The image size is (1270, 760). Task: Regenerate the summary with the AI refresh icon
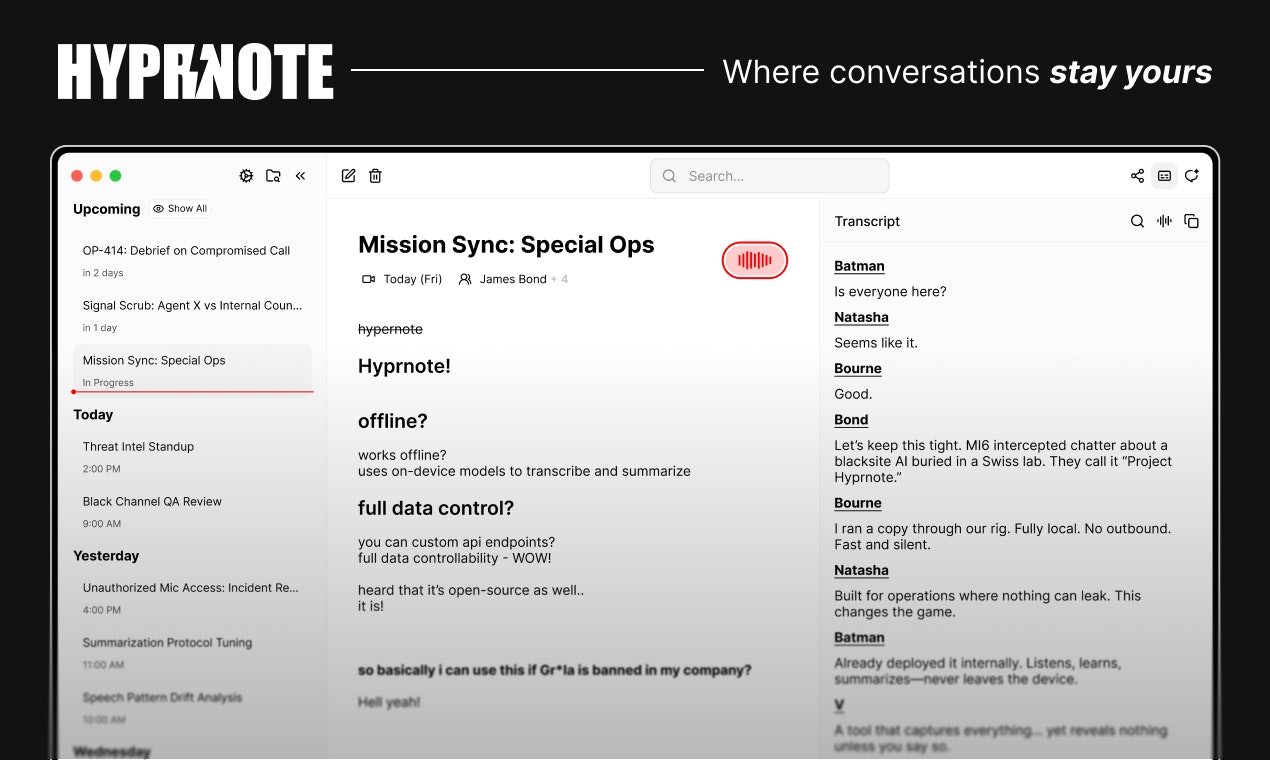tap(1192, 175)
